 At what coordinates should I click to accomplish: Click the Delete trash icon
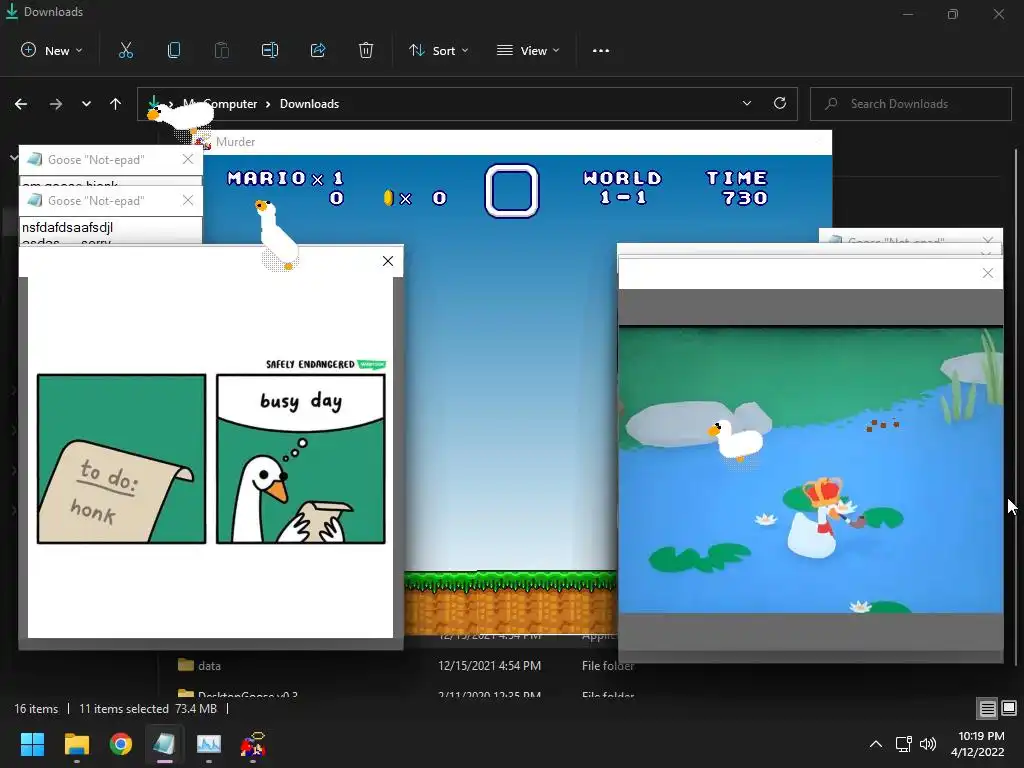coord(366,50)
